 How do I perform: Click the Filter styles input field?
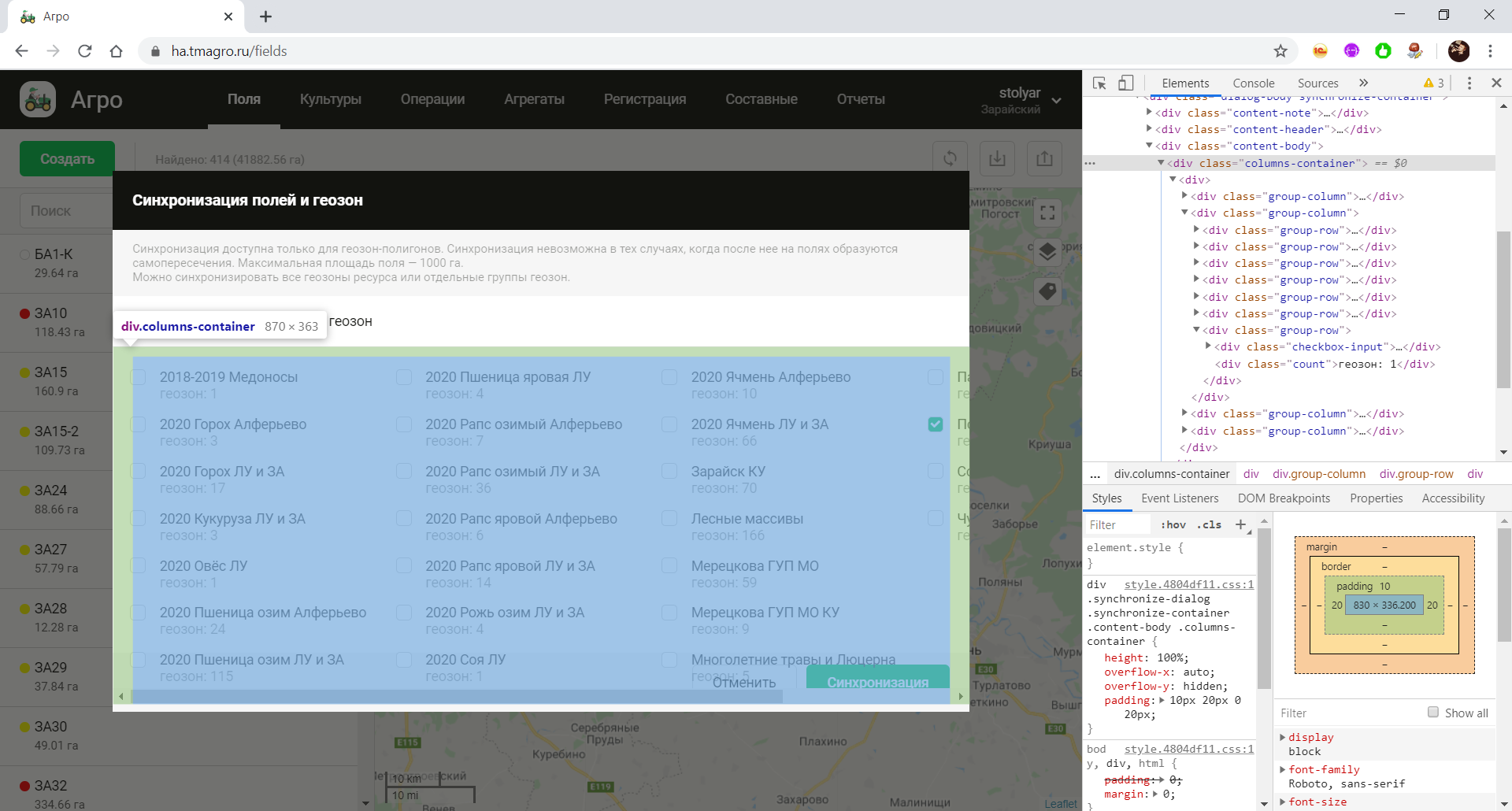coord(1117,524)
